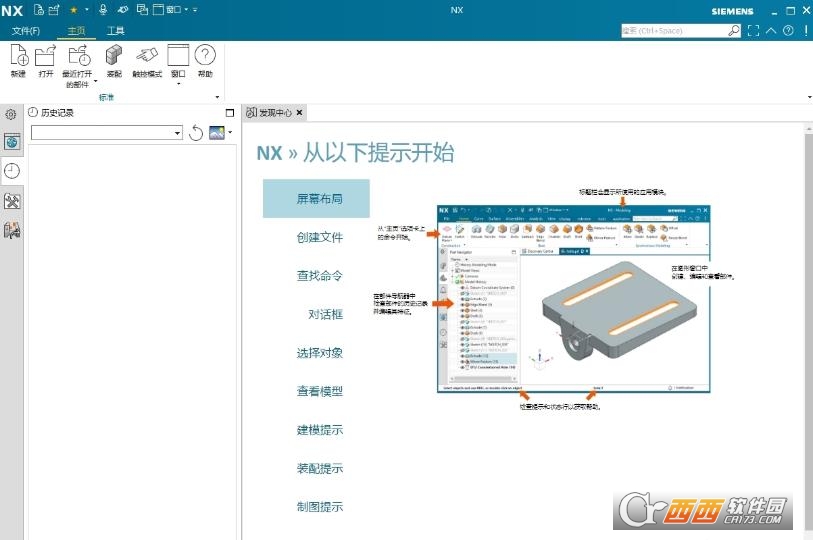Image resolution: width=813 pixels, height=540 pixels.
Task: Click the NX screen layout illustration image
Action: coord(573,299)
